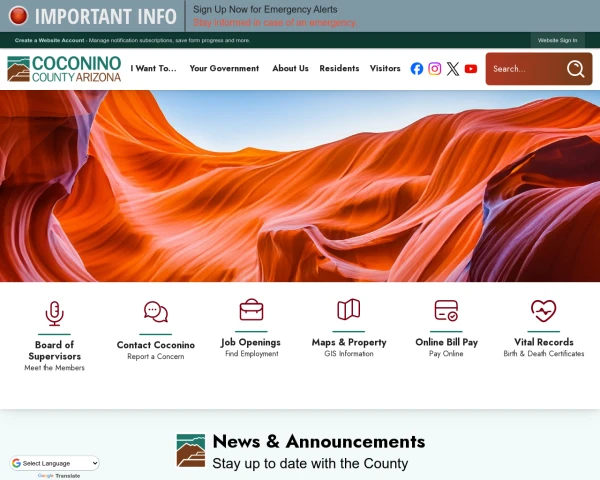The height and width of the screenshot is (480, 600).
Task: Open the Instagram icon link
Action: click(x=435, y=69)
